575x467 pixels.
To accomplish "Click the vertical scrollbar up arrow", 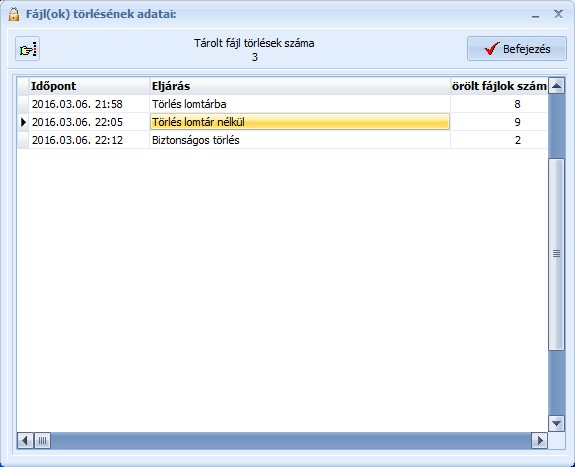I will click(x=556, y=86).
